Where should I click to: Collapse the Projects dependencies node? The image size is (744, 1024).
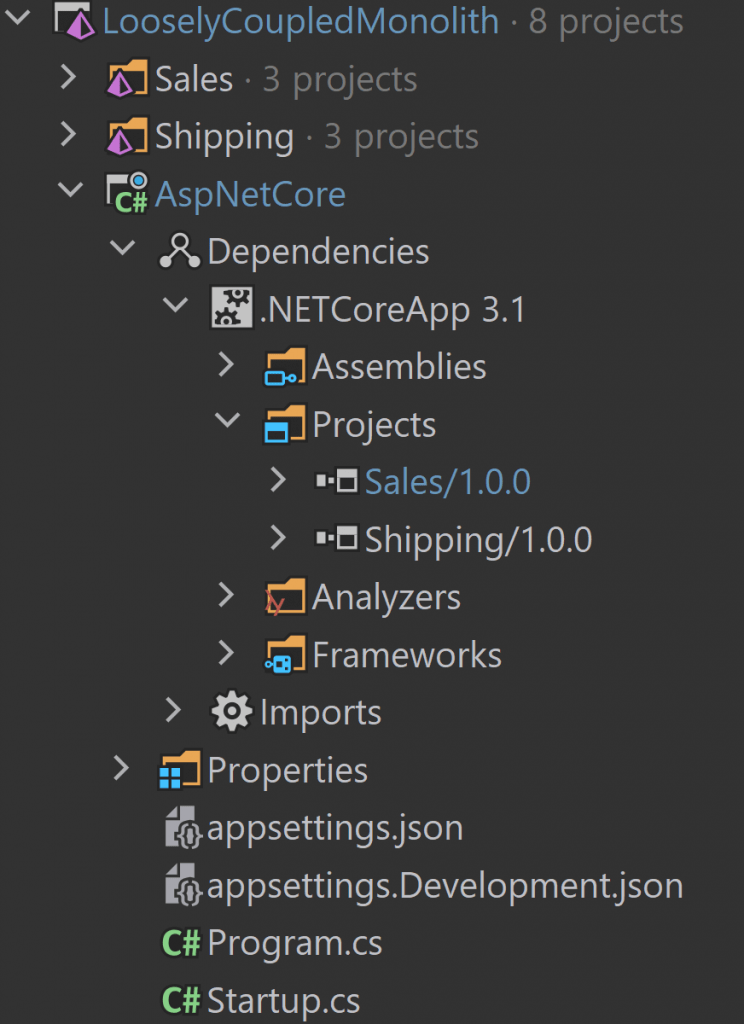(x=227, y=421)
